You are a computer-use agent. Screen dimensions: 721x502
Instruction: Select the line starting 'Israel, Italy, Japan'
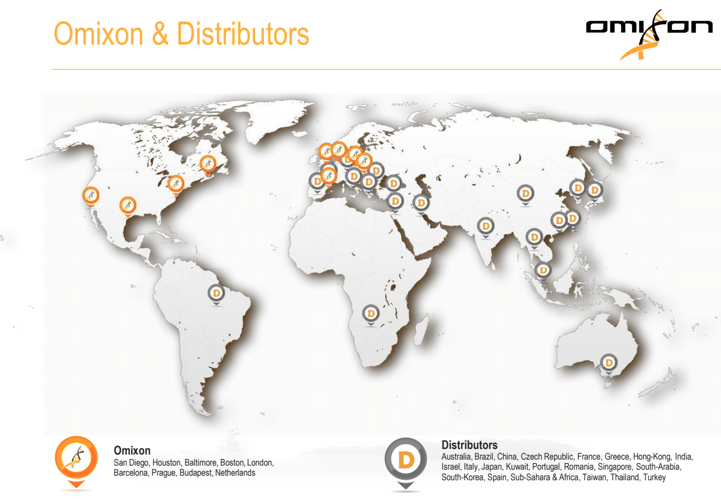click(561, 467)
